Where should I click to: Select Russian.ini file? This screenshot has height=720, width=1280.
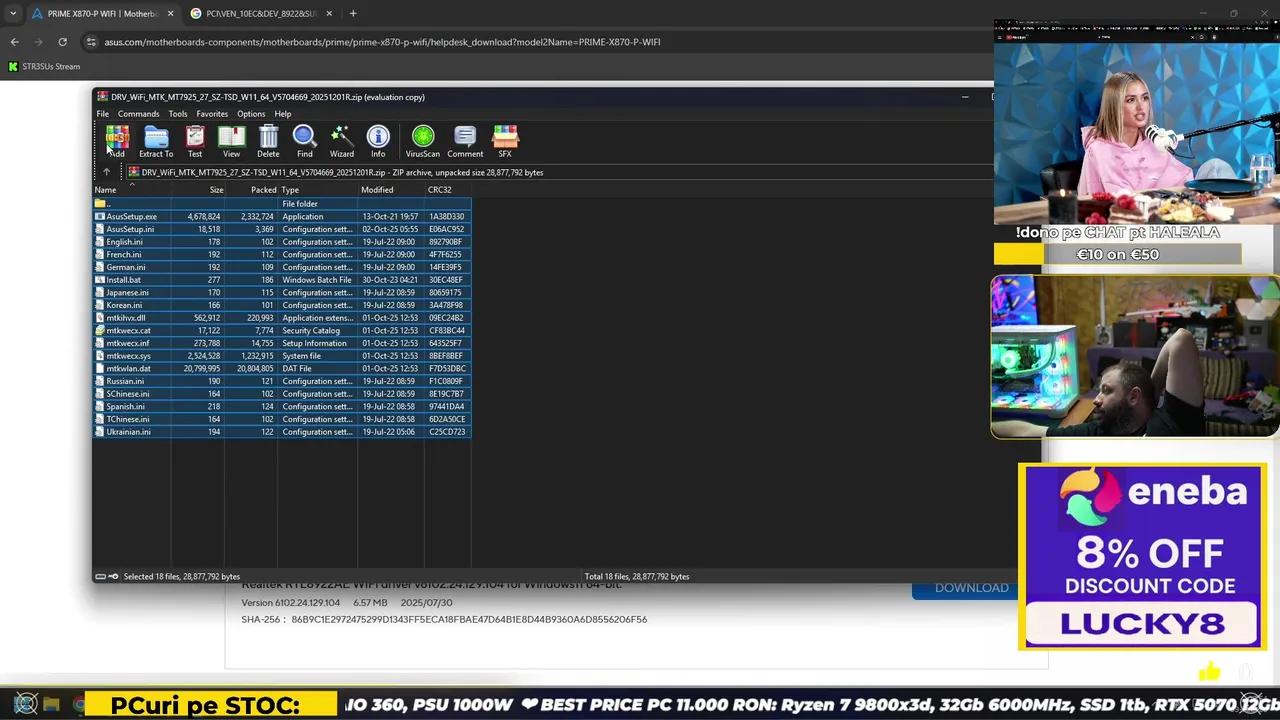point(282,381)
